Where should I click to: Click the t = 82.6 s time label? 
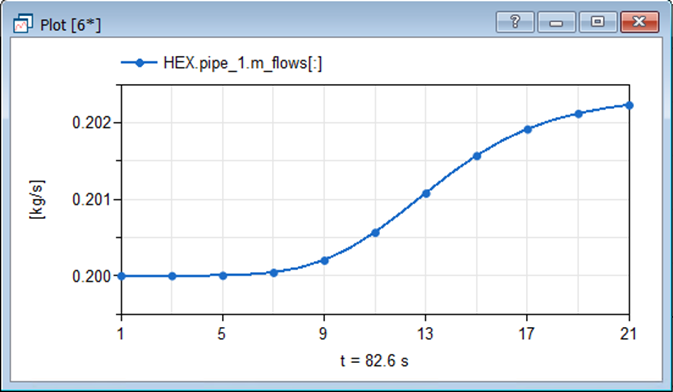coord(374,361)
